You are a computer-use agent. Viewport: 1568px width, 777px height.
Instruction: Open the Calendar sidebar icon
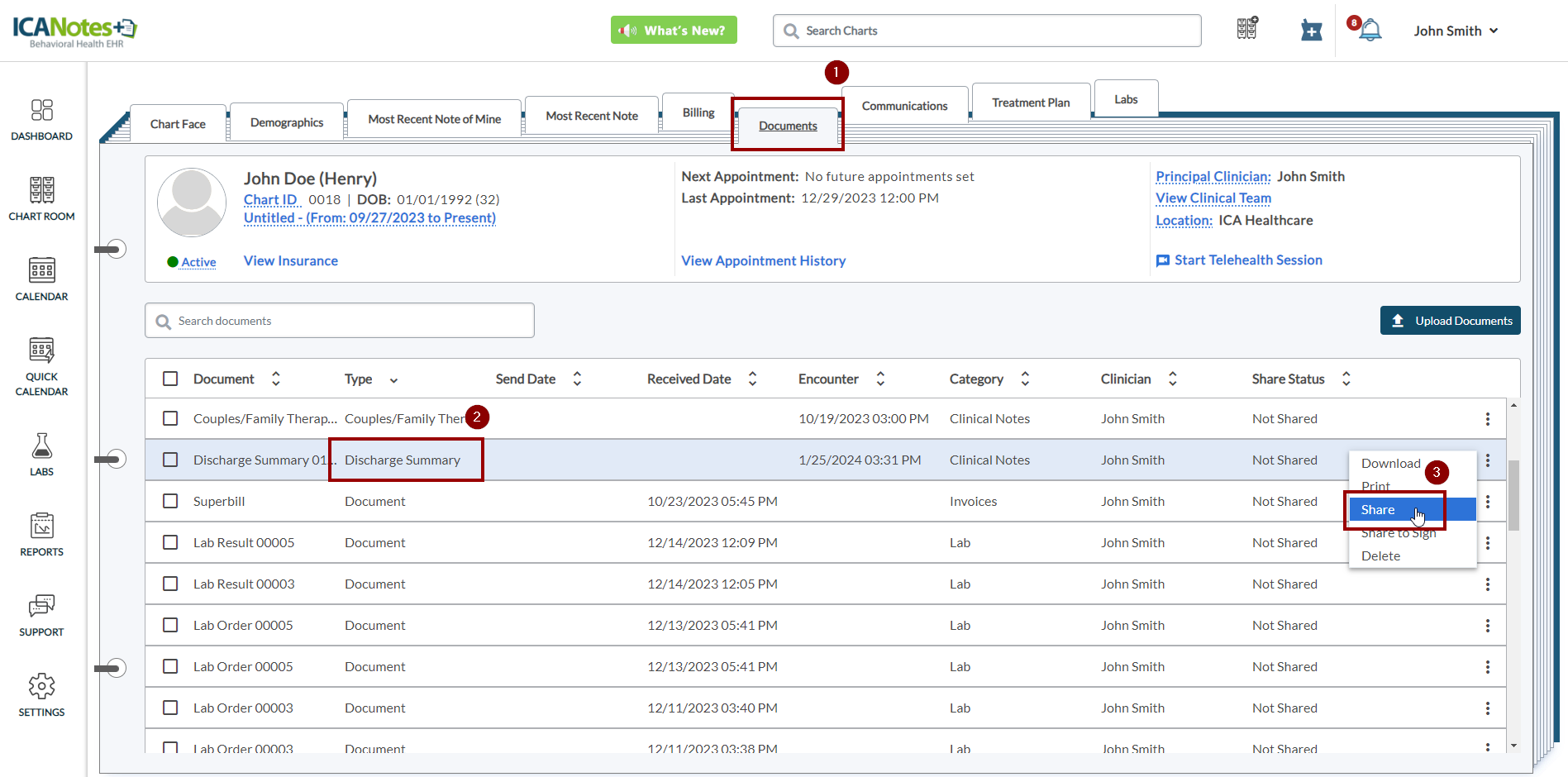pos(41,271)
